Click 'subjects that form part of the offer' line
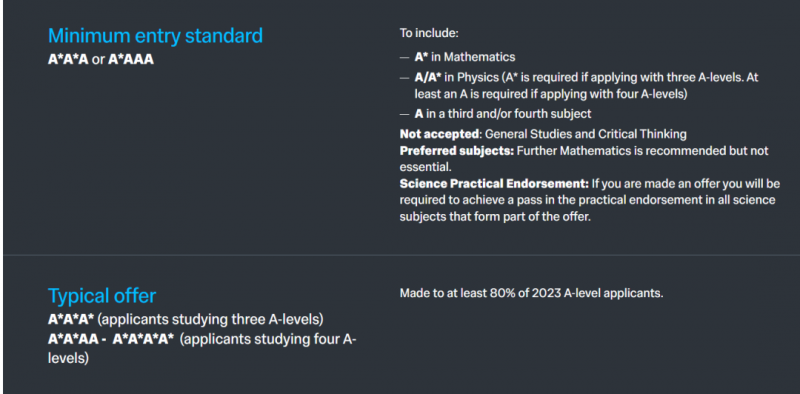Image resolution: width=800 pixels, height=394 pixels. (495, 216)
